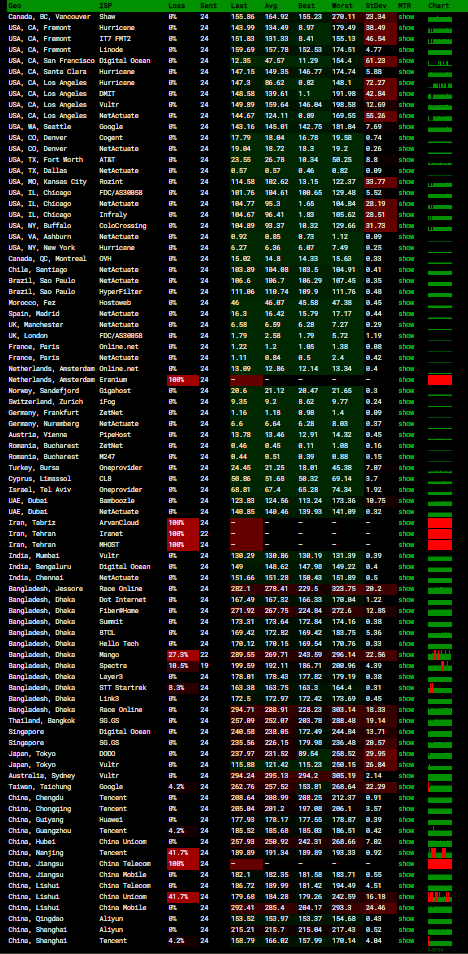Show MTR for London FDC/AS30058
This screenshot has height=954, width=468.
pyautogui.click(x=406, y=336)
